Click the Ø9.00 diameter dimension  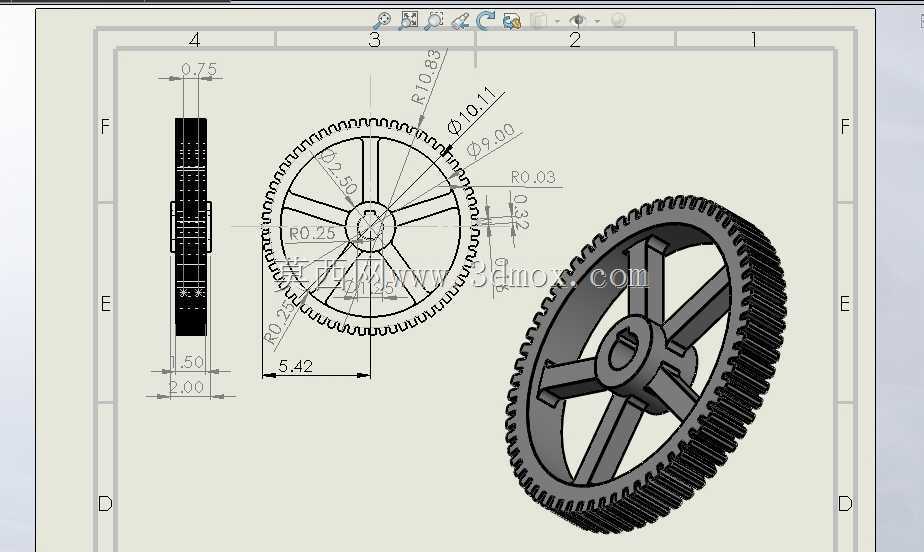tap(491, 140)
